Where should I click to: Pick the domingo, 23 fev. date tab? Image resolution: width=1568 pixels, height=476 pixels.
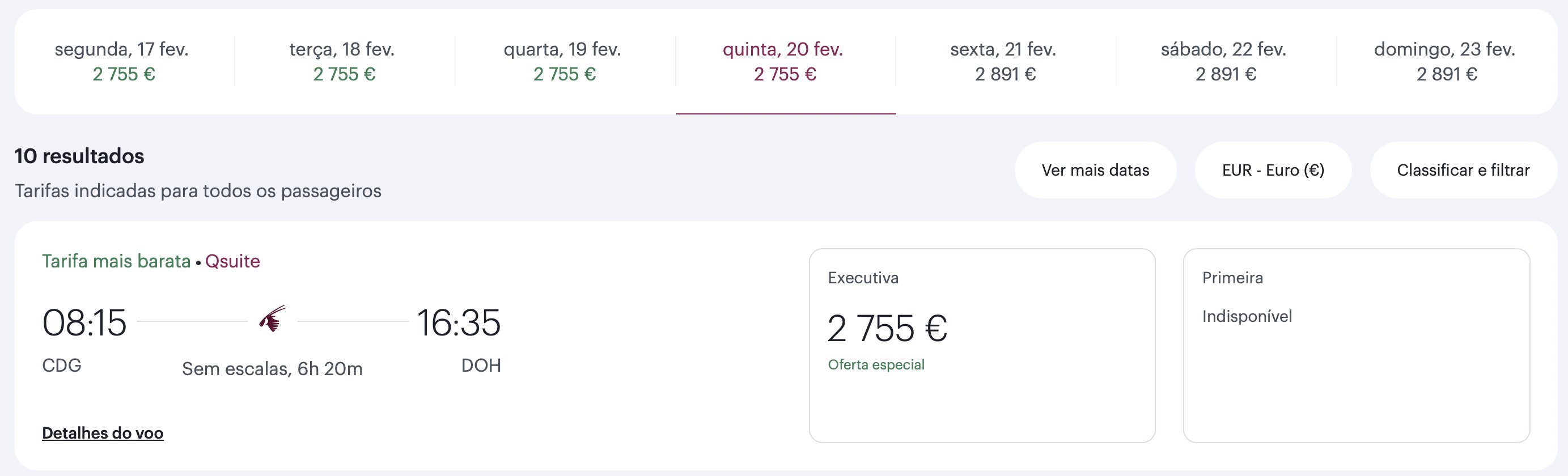coord(1446,61)
